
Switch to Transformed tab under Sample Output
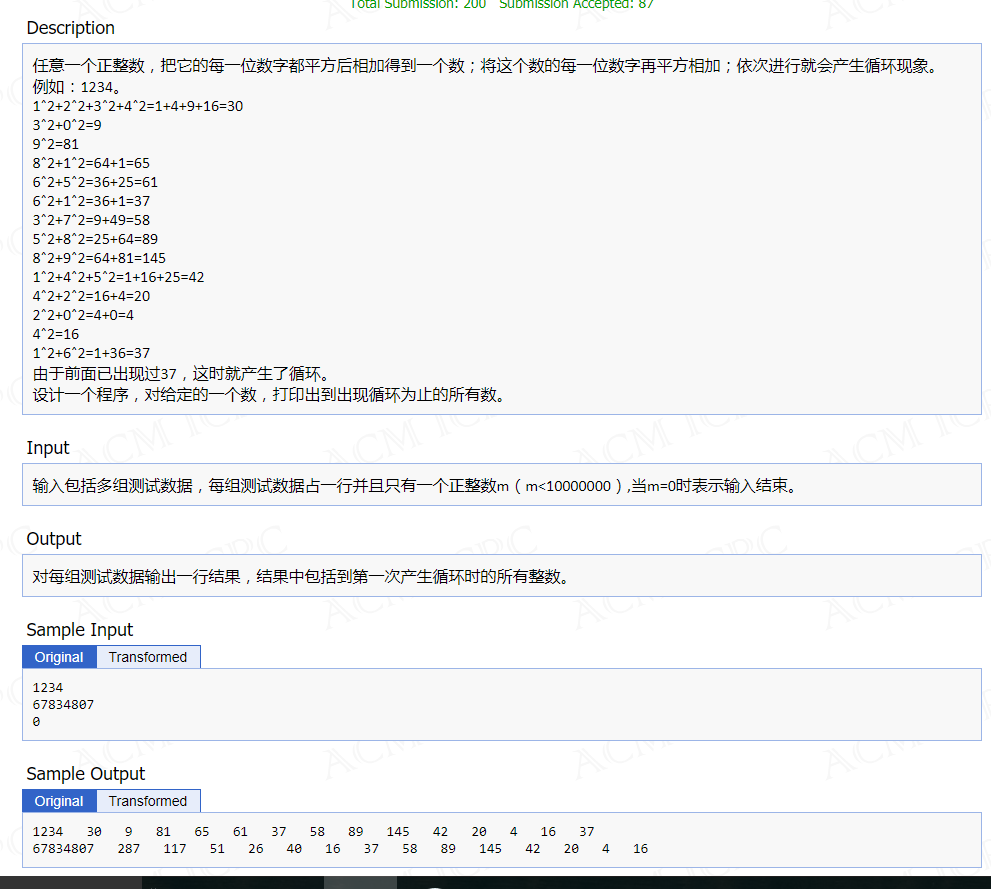[x=148, y=801]
